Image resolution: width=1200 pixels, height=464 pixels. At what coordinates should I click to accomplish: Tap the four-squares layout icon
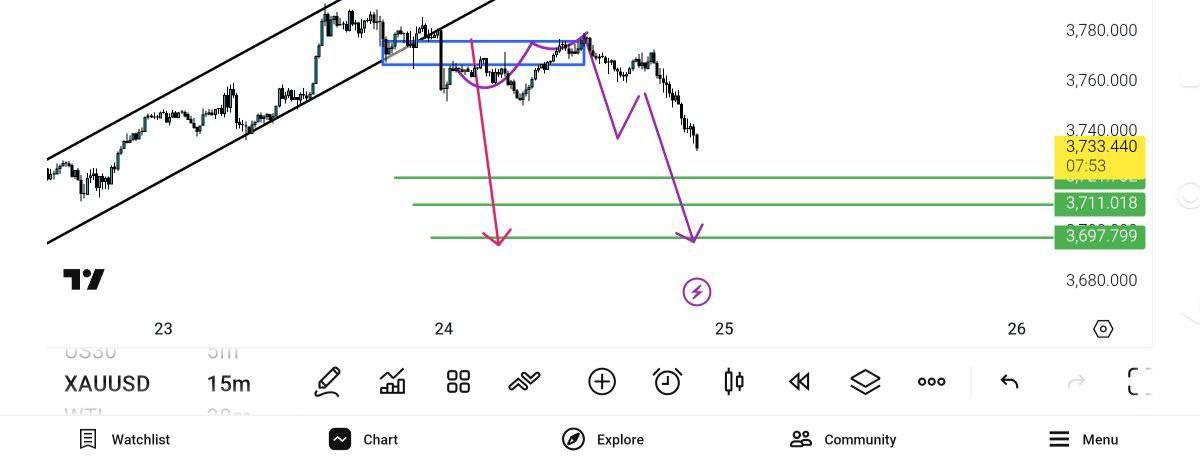point(458,382)
